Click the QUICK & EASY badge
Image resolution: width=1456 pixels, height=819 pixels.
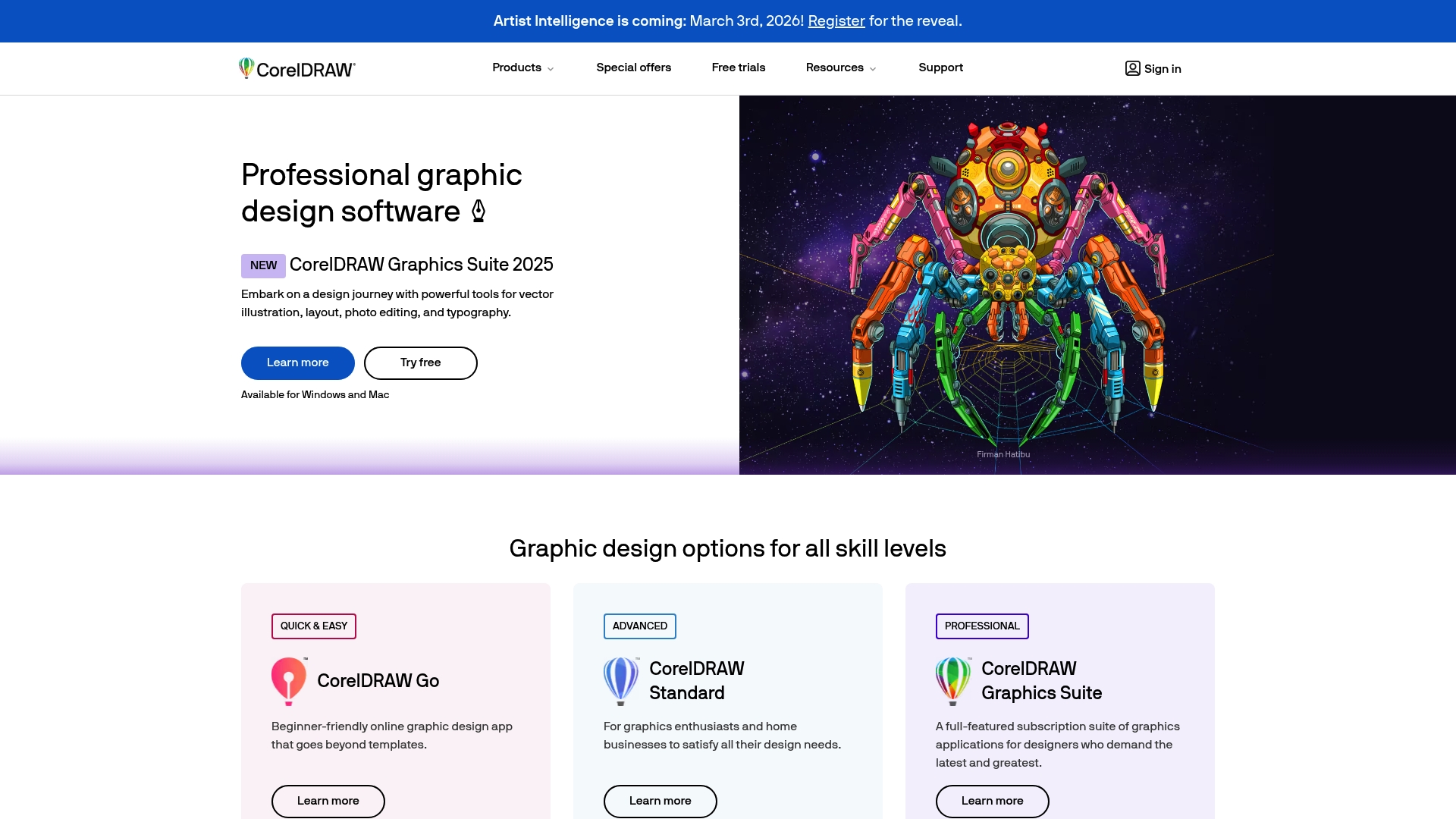[313, 626]
